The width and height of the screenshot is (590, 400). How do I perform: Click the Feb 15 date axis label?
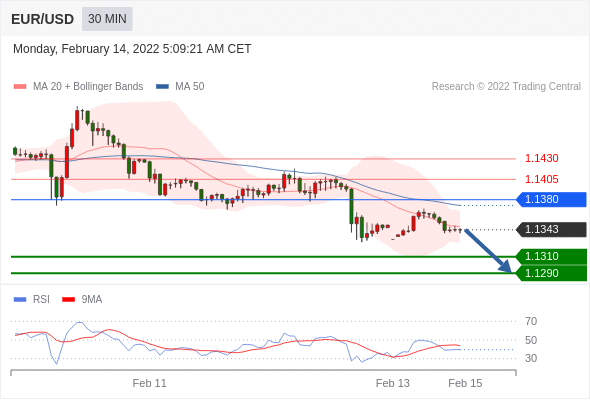pyautogui.click(x=465, y=383)
